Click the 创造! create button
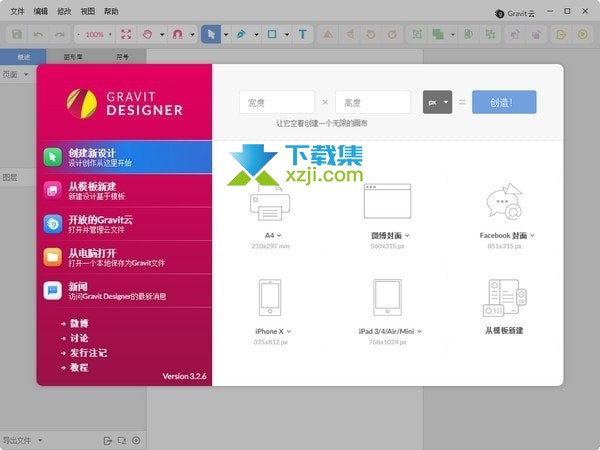 (x=504, y=102)
